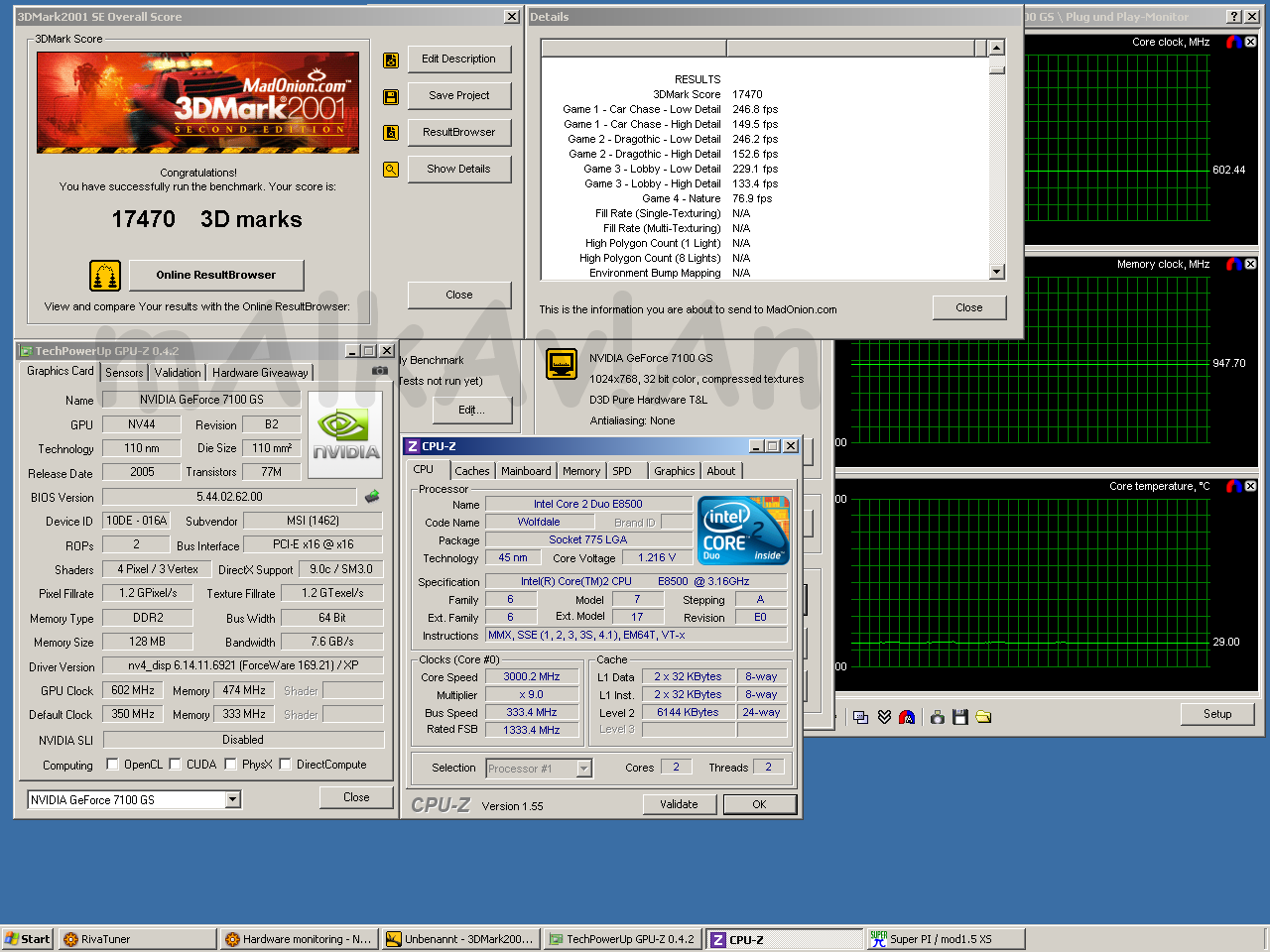The width and height of the screenshot is (1270, 952).
Task: Switch to Super PI in the taskbar
Action: click(x=946, y=939)
